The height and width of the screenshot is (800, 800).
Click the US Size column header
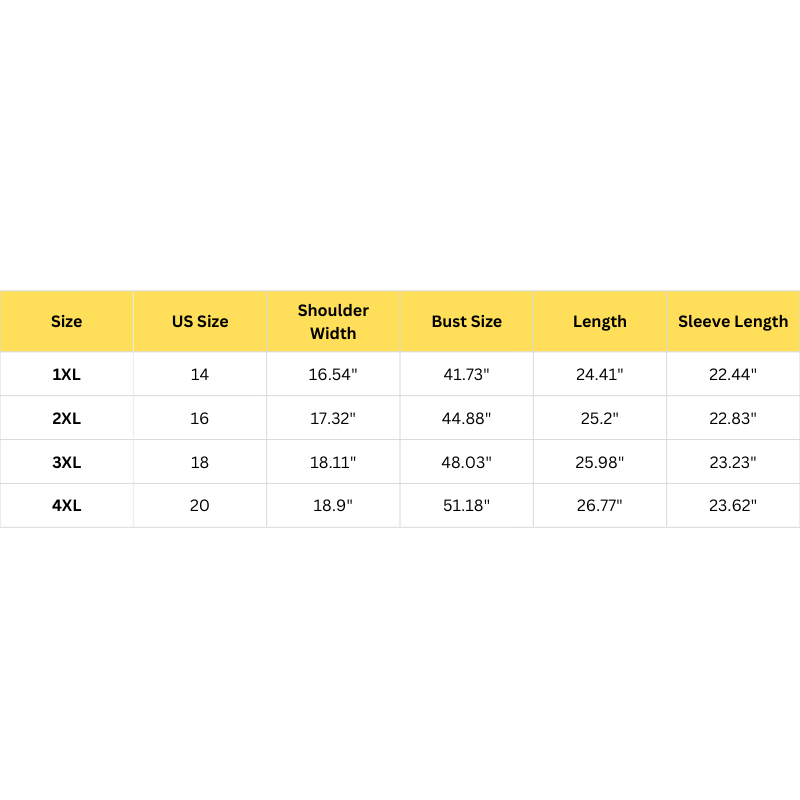coord(200,321)
